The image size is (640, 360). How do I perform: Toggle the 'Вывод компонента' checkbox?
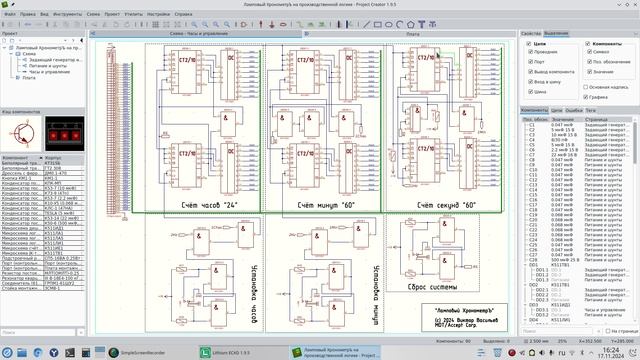coord(531,72)
